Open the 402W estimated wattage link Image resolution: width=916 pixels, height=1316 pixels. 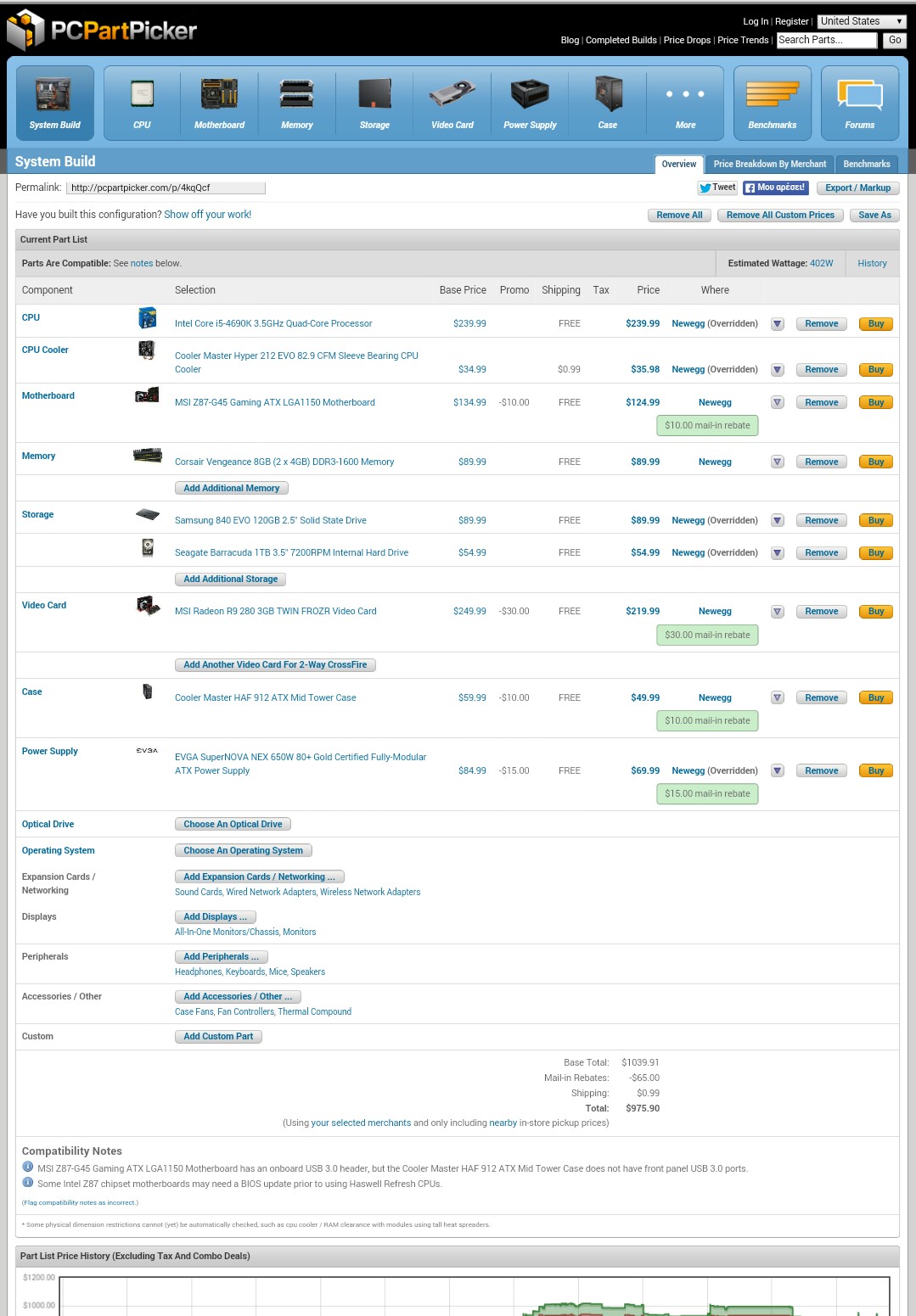point(821,264)
